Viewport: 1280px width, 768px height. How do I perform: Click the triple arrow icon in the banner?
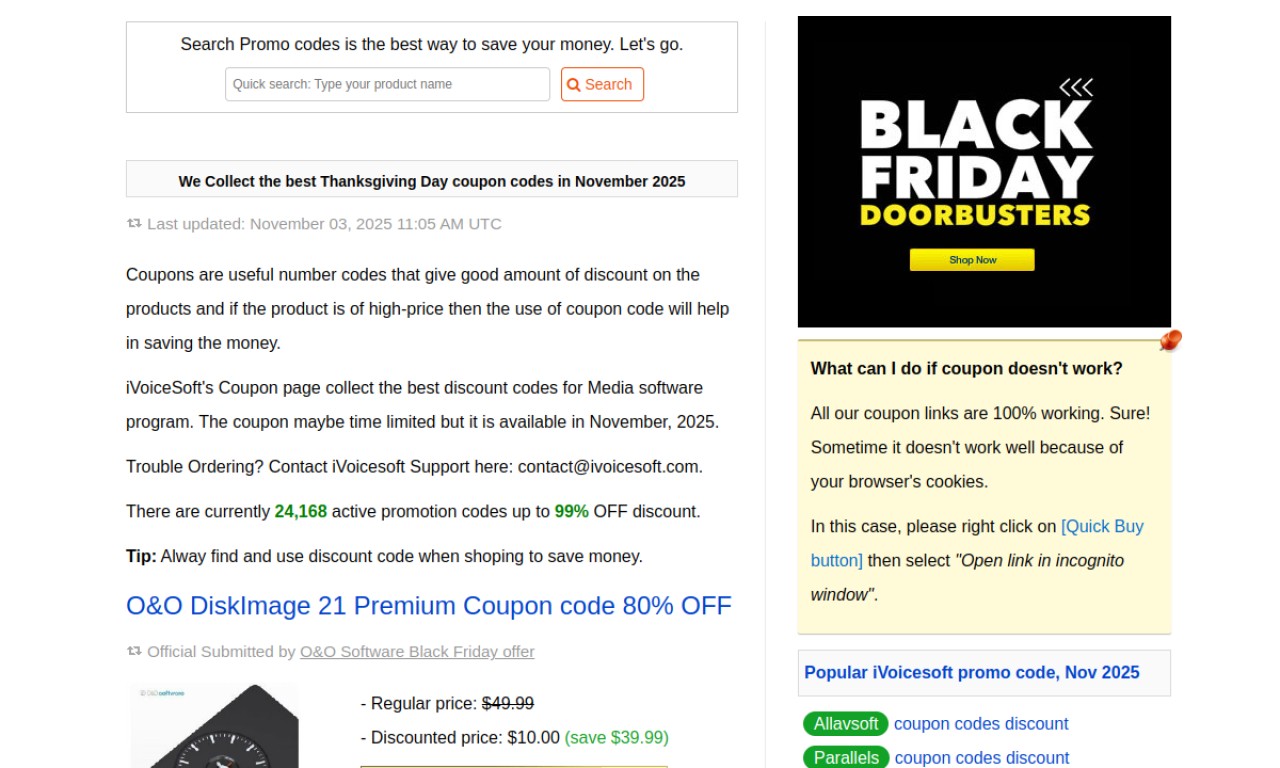pyautogui.click(x=1076, y=87)
